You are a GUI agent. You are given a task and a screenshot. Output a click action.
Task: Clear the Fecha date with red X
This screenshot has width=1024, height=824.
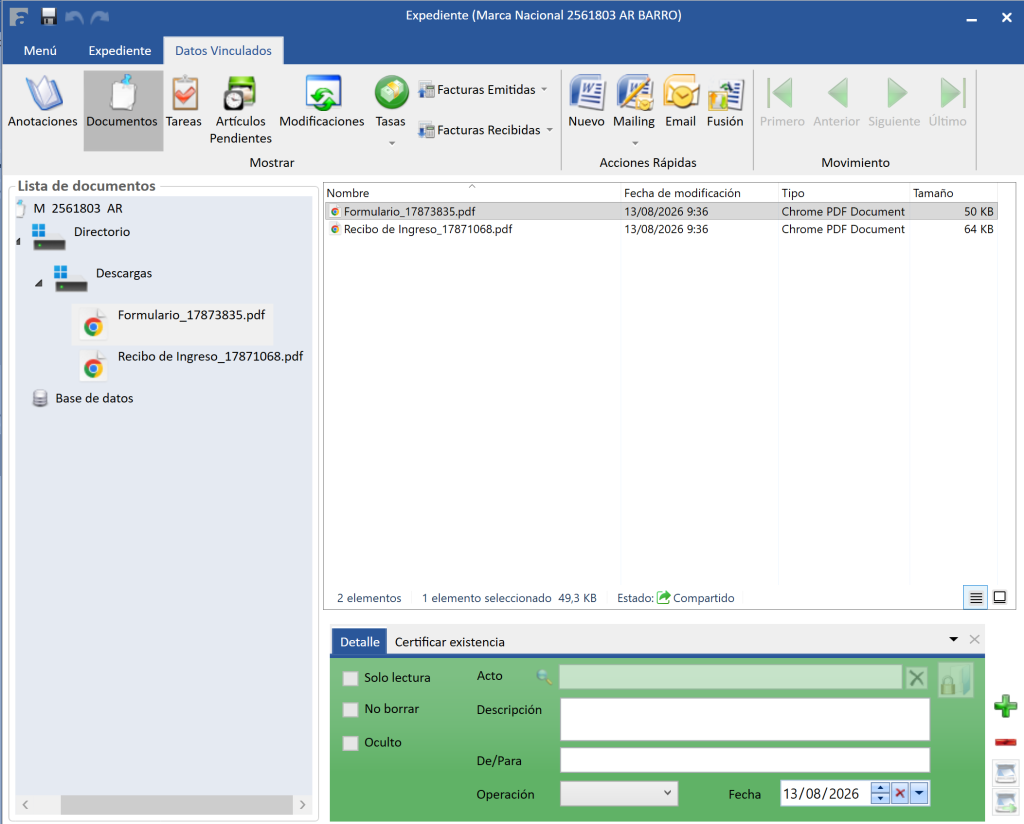point(900,793)
